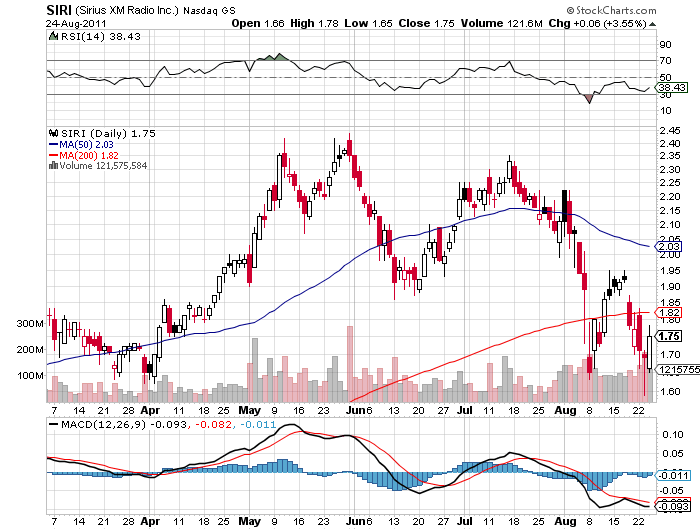Click the blue -0.011 MACD histogram tag
This screenshot has height=530, width=700.
pos(673,476)
